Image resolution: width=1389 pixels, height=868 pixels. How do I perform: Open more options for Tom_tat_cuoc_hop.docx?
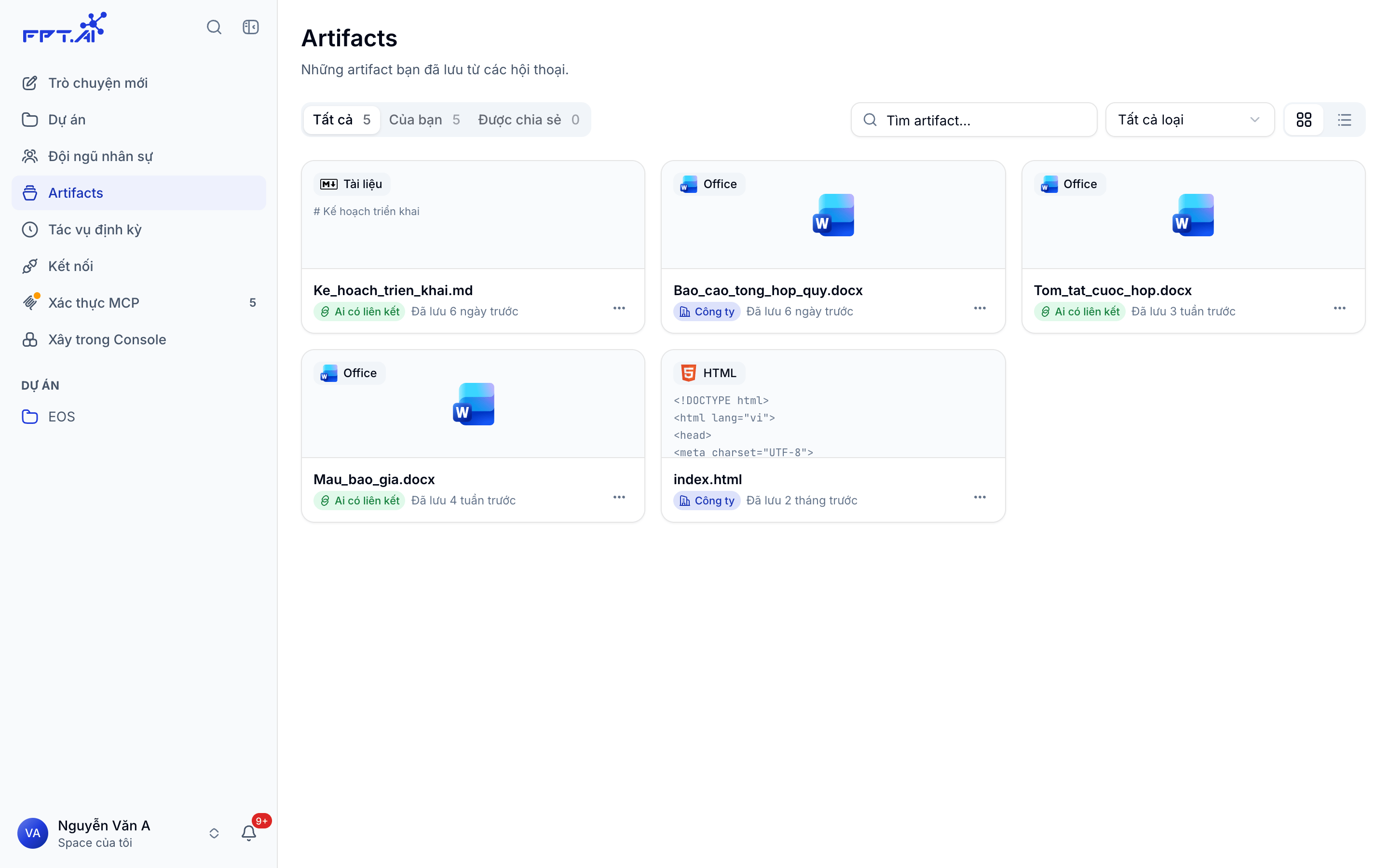point(1339,308)
